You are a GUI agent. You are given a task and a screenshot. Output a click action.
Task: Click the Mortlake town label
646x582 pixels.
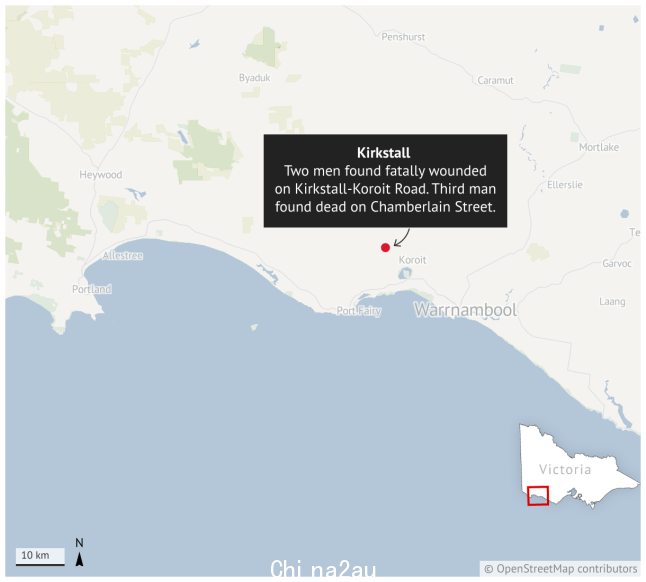599,147
